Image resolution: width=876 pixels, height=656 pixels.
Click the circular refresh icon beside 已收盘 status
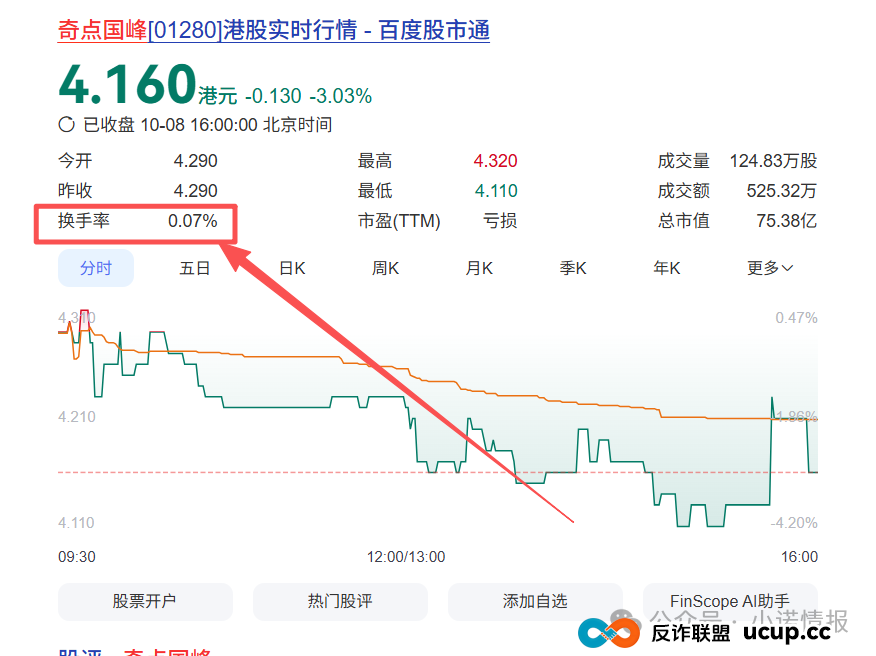click(x=64, y=125)
